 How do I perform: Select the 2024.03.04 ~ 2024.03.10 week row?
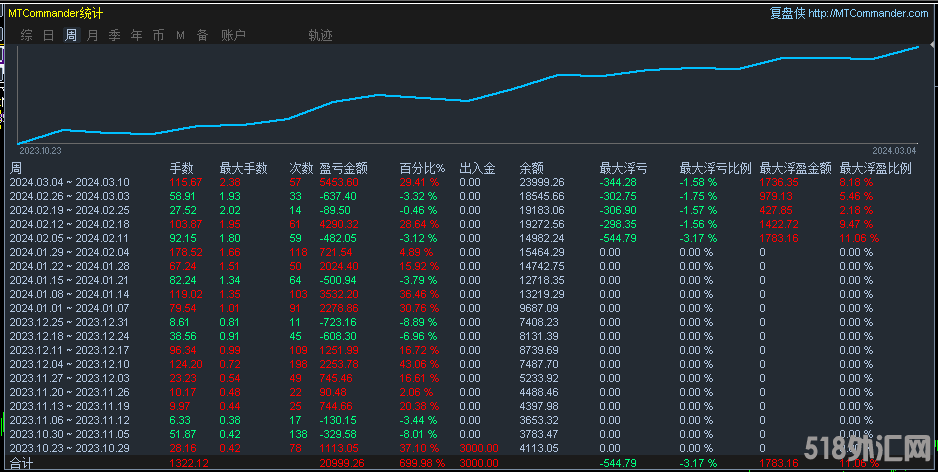pos(70,182)
